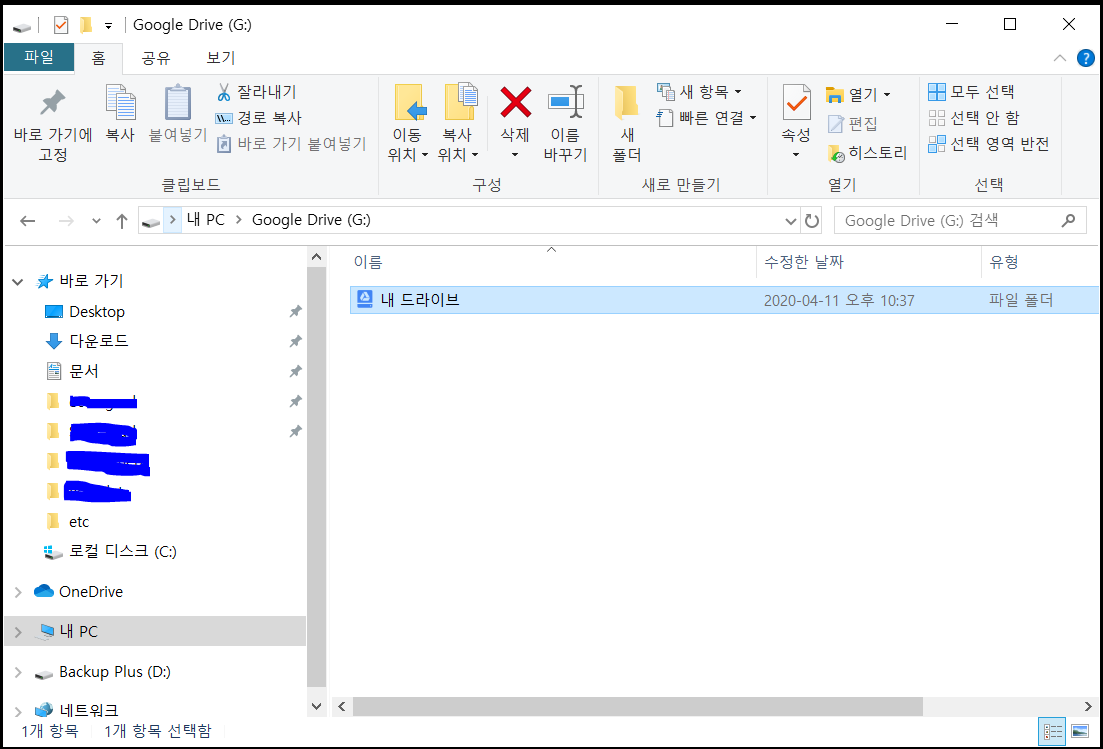This screenshot has width=1103, height=749.
Task: Create a new folder (새 폴더)
Action: (x=626, y=122)
